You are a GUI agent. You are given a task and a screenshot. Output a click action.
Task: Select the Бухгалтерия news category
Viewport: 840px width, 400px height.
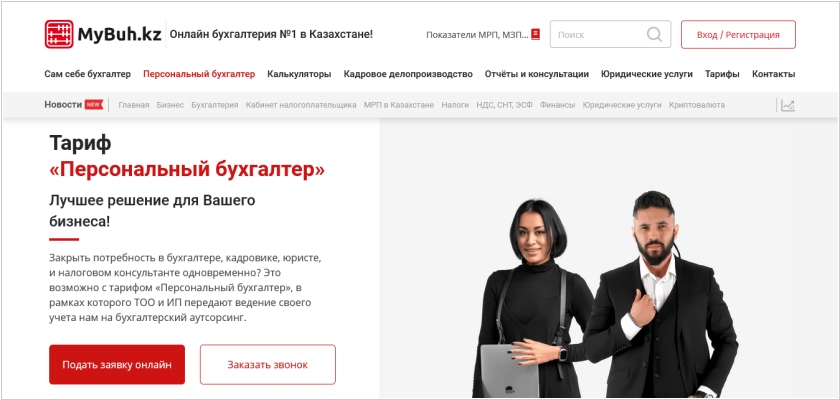point(215,105)
